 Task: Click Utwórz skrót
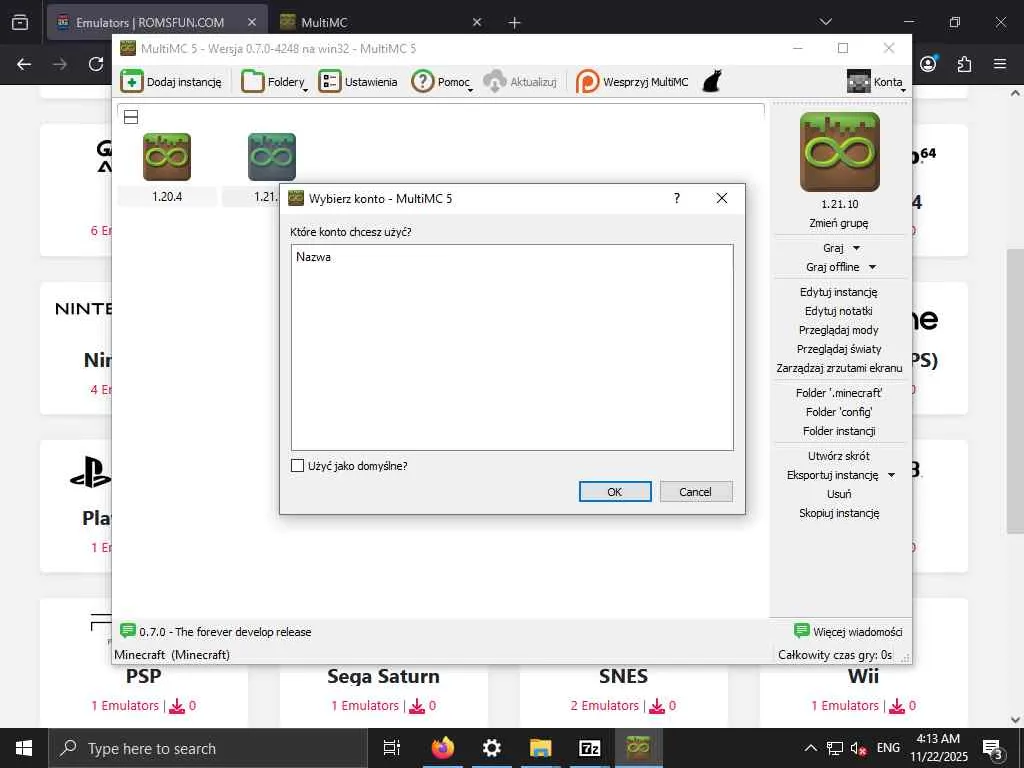(x=839, y=456)
